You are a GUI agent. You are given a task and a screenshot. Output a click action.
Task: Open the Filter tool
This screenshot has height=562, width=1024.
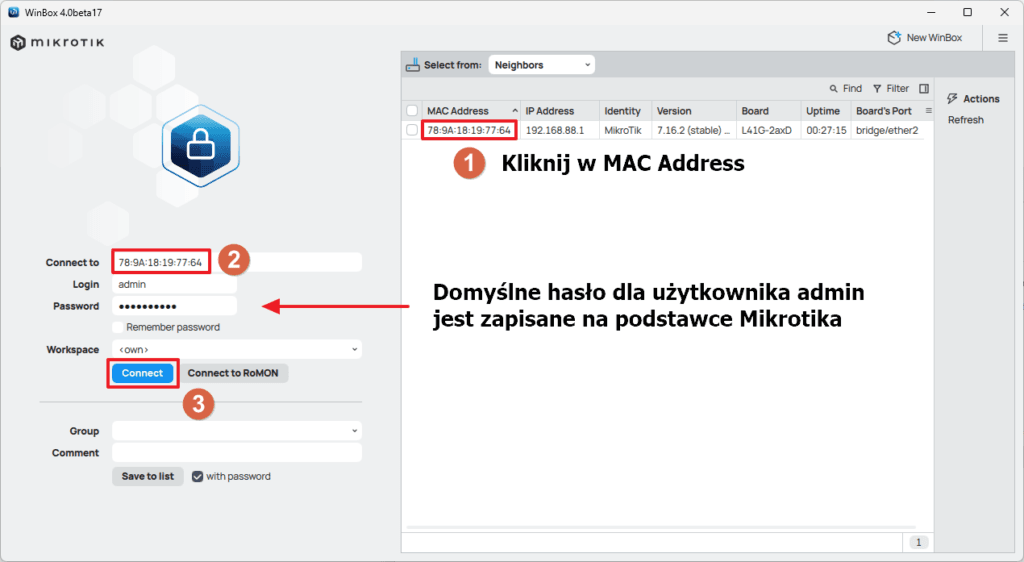(x=890, y=88)
